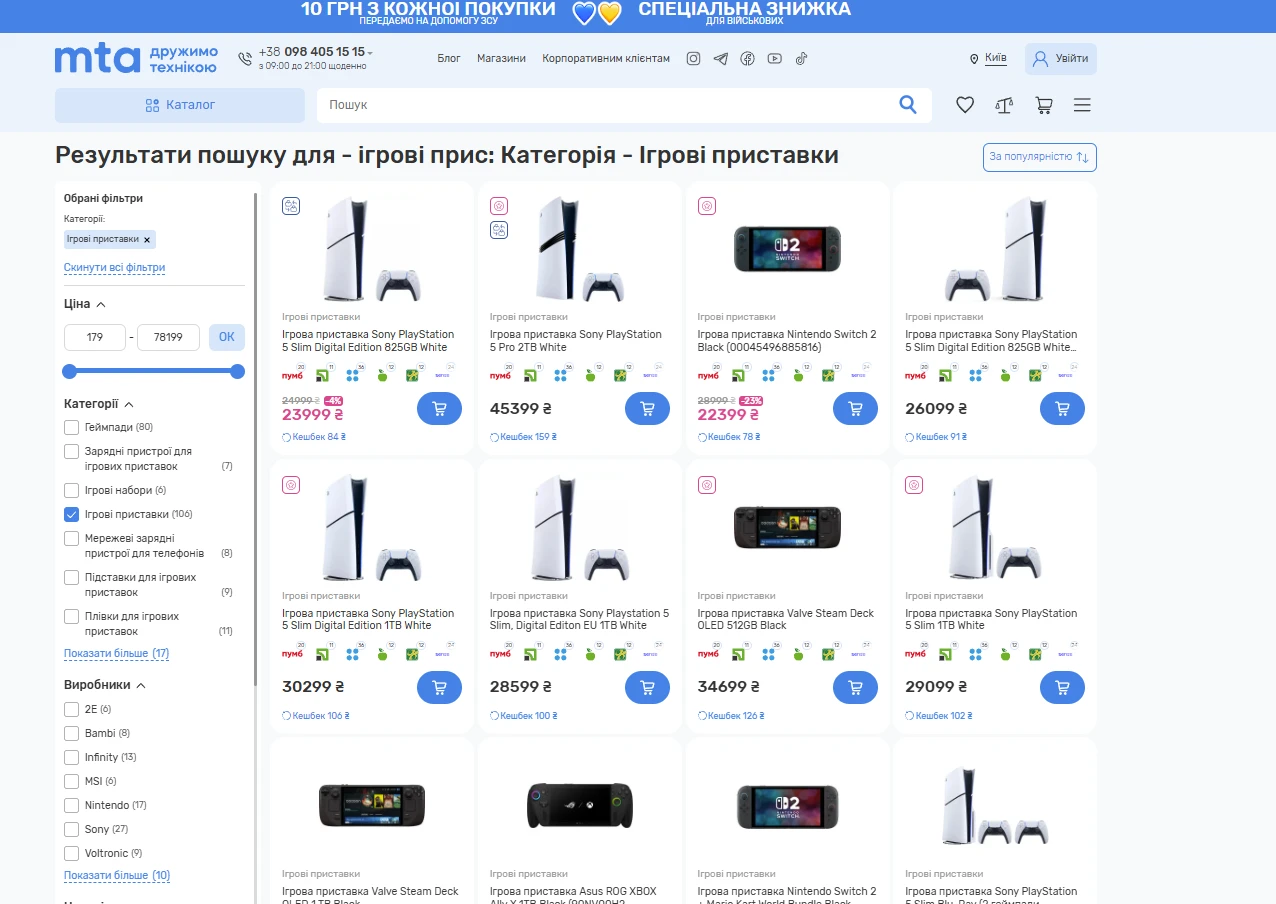Open the hamburger menu icon
Image resolution: width=1276 pixels, height=904 pixels.
[x=1082, y=105]
